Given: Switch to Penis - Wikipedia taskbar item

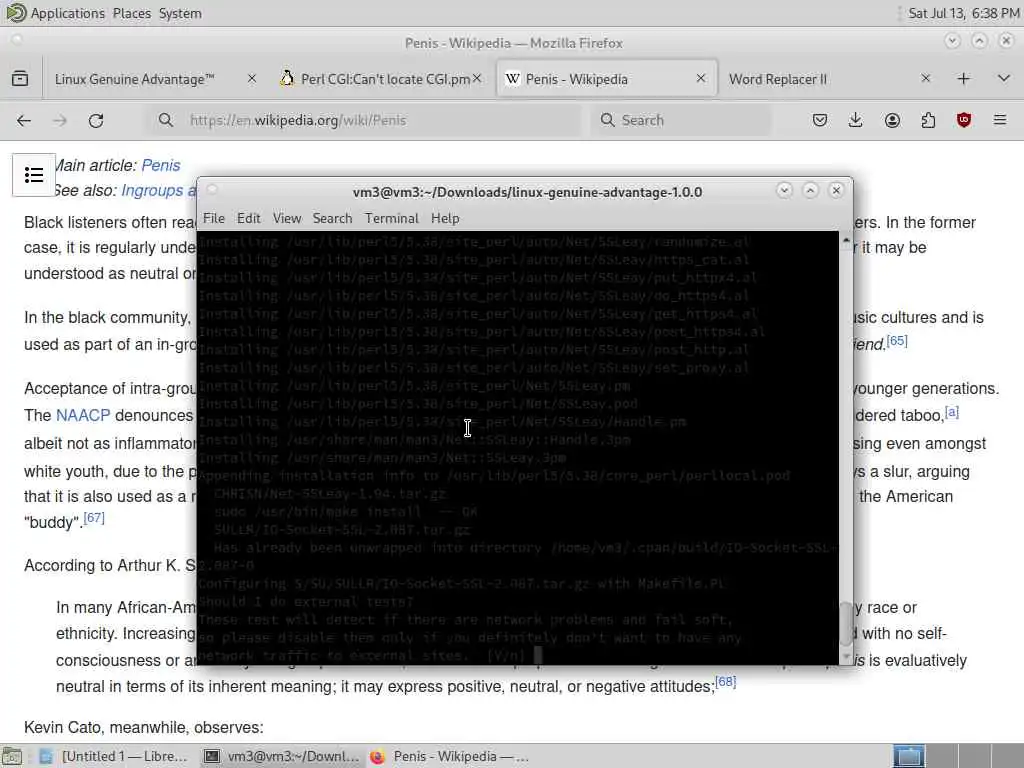Looking at the screenshot, I should point(449,756).
